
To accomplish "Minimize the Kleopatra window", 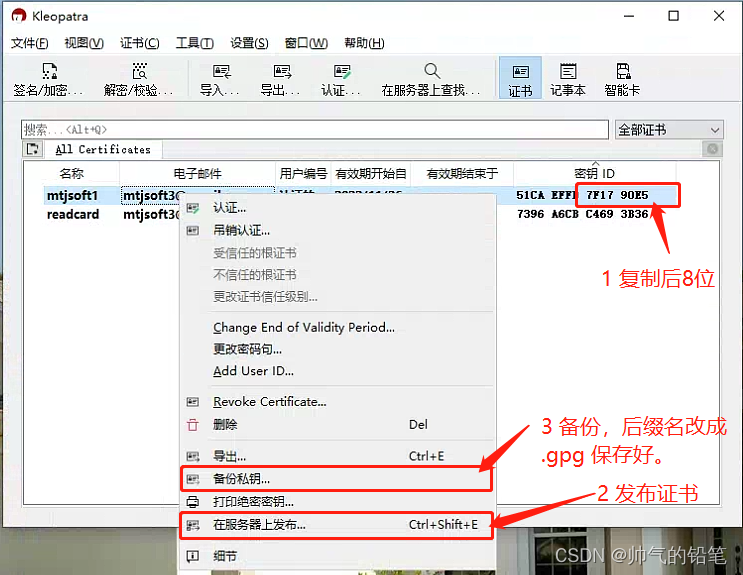I will pyautogui.click(x=629, y=16).
